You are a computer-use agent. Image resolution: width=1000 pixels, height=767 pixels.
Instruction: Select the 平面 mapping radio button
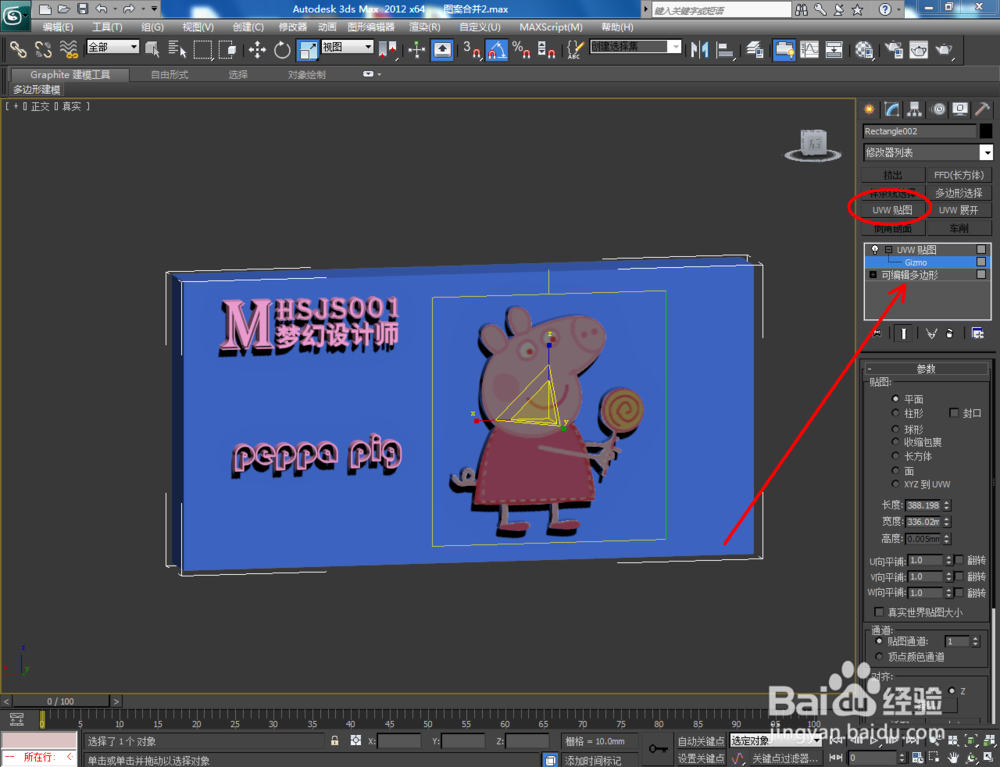click(895, 398)
